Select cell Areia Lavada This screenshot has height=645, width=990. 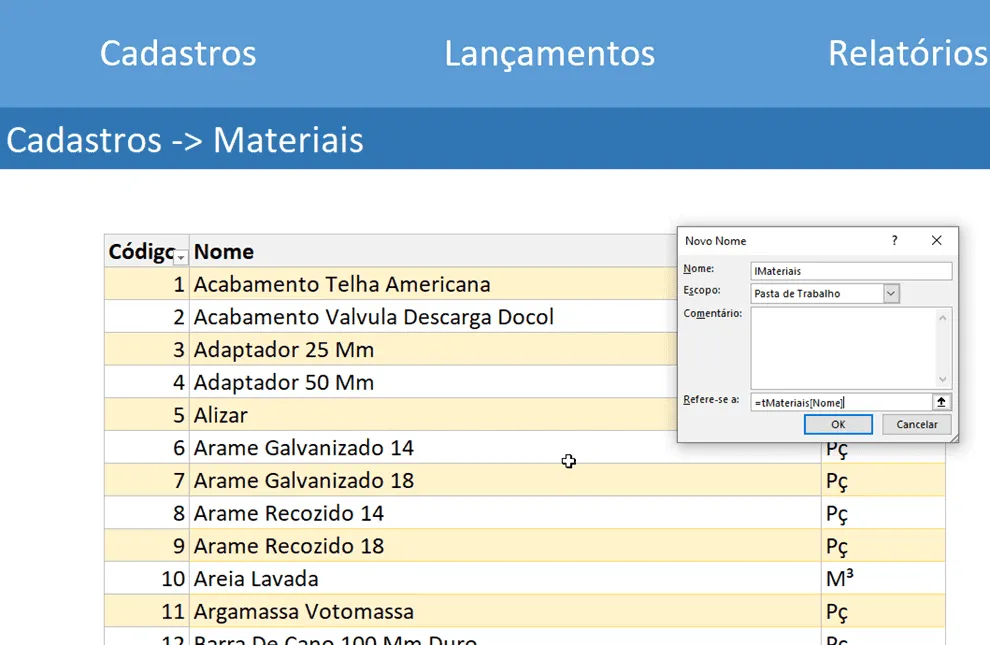click(505, 579)
